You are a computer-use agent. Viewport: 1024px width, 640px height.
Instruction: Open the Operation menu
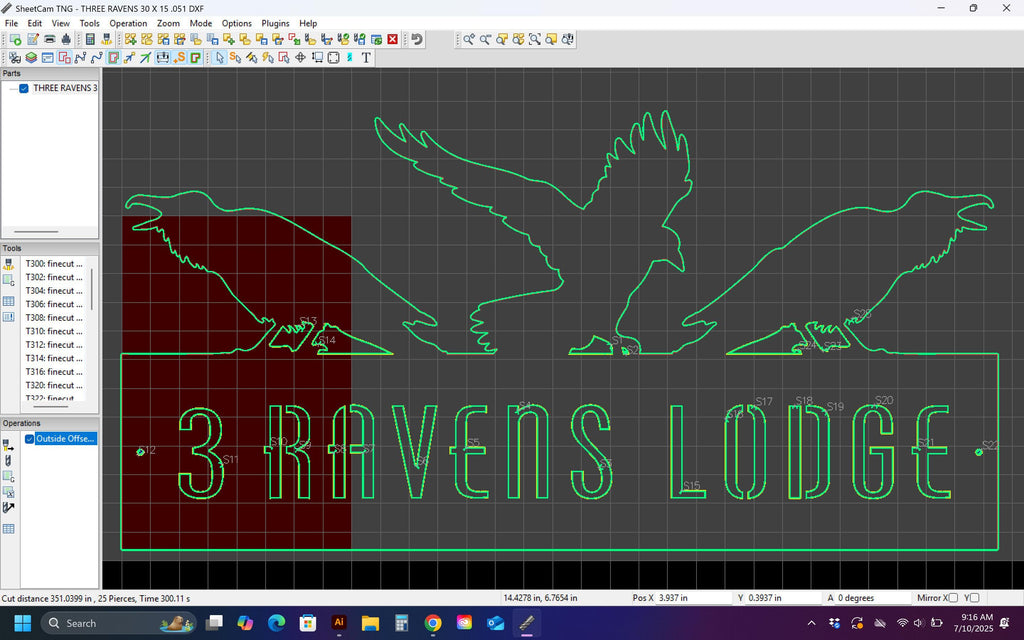pos(128,23)
